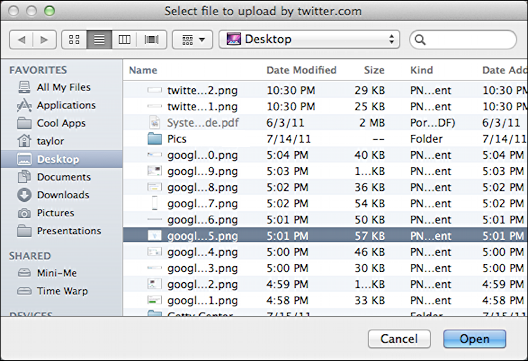Click the Syste...de.pdf file icon

[155, 122]
